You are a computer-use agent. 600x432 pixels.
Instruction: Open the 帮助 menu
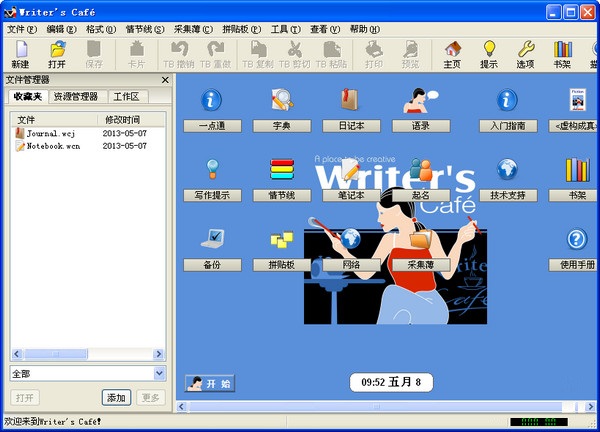pyautogui.click(x=364, y=29)
